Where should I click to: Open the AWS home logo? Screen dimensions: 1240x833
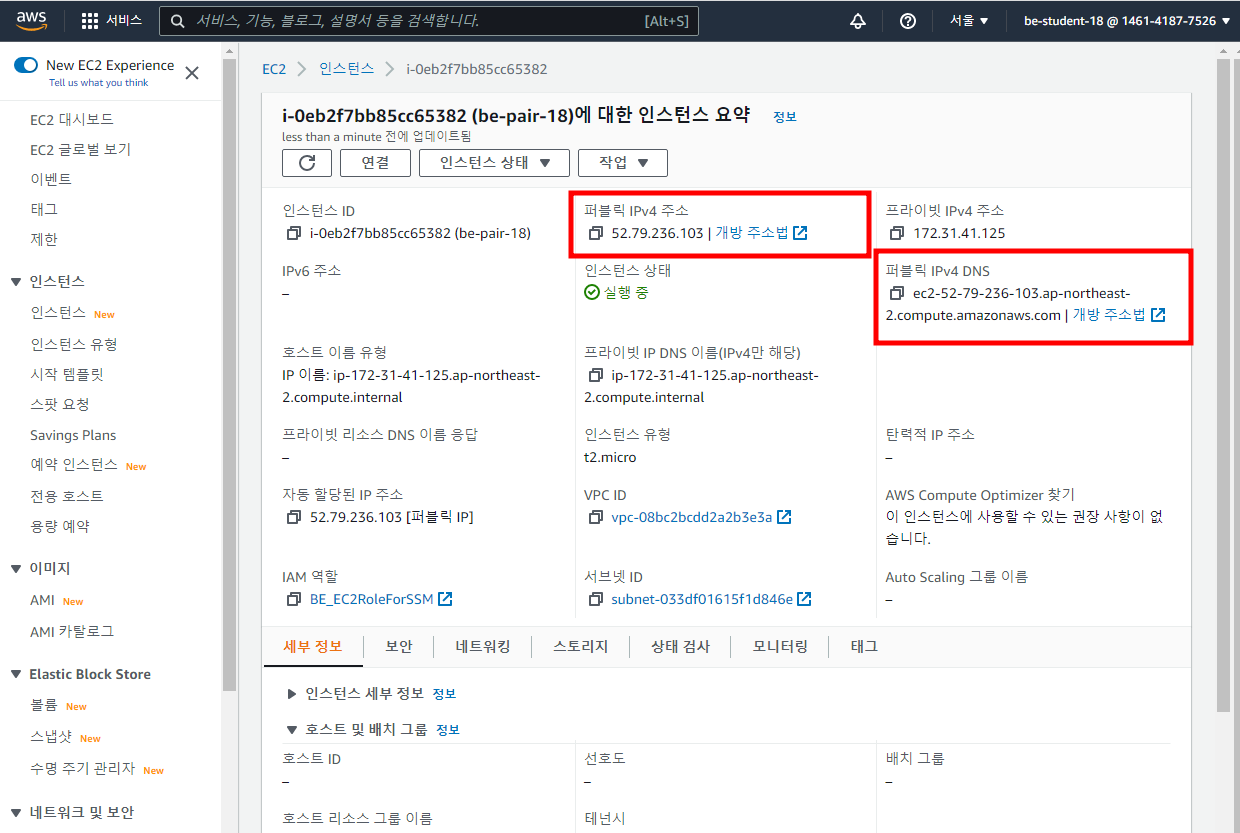[34, 21]
